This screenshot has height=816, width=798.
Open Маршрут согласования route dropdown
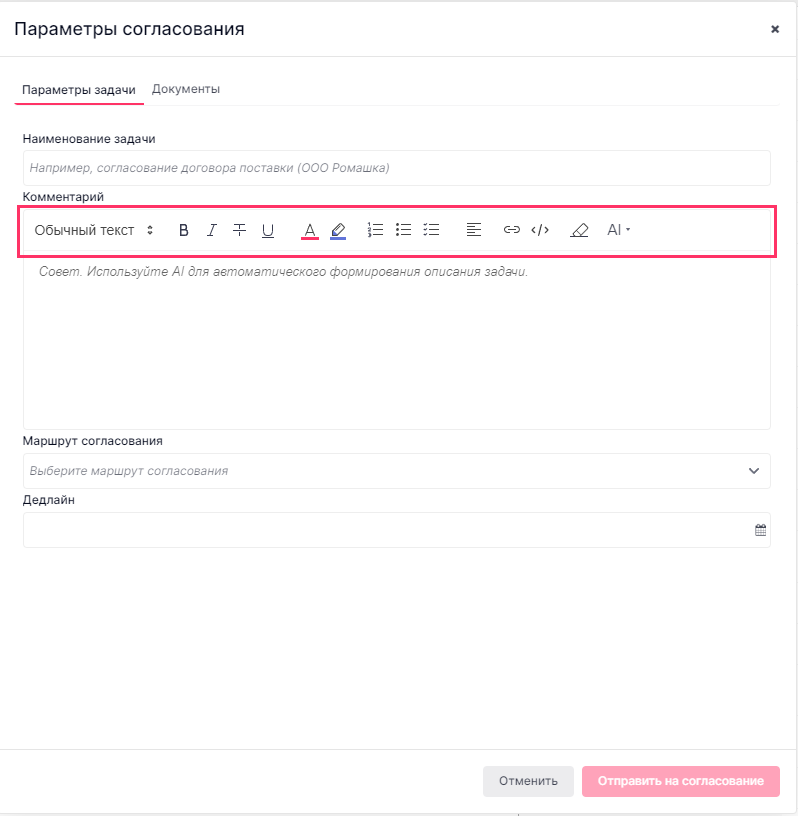click(x=397, y=471)
